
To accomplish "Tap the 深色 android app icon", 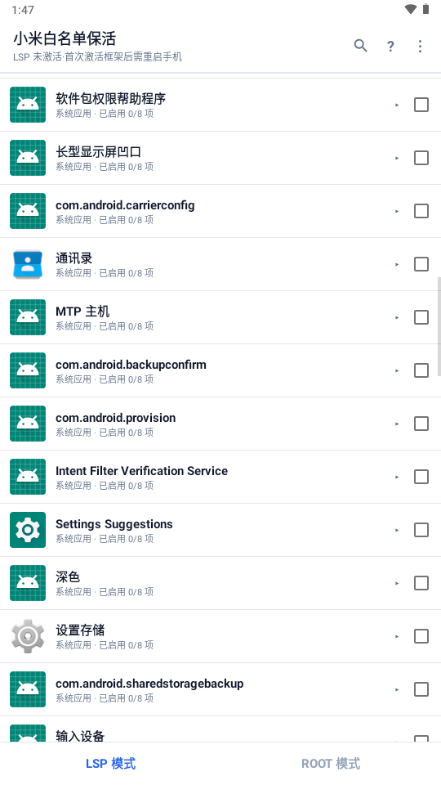I will pyautogui.click(x=28, y=583).
